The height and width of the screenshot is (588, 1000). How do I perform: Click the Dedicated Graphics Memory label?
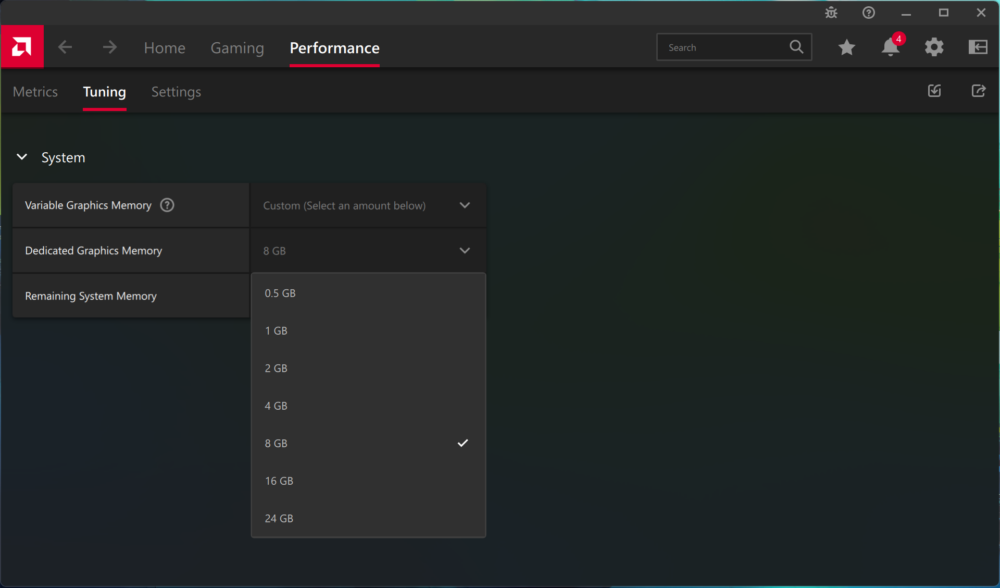click(93, 251)
